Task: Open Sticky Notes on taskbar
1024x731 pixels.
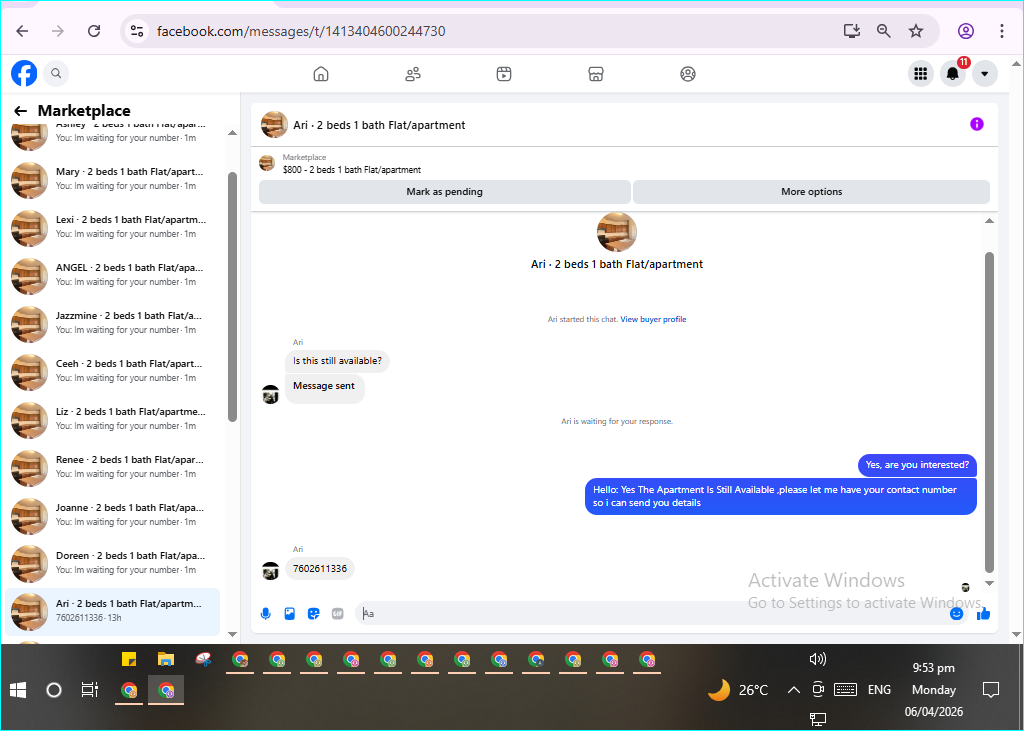Action: click(129, 659)
